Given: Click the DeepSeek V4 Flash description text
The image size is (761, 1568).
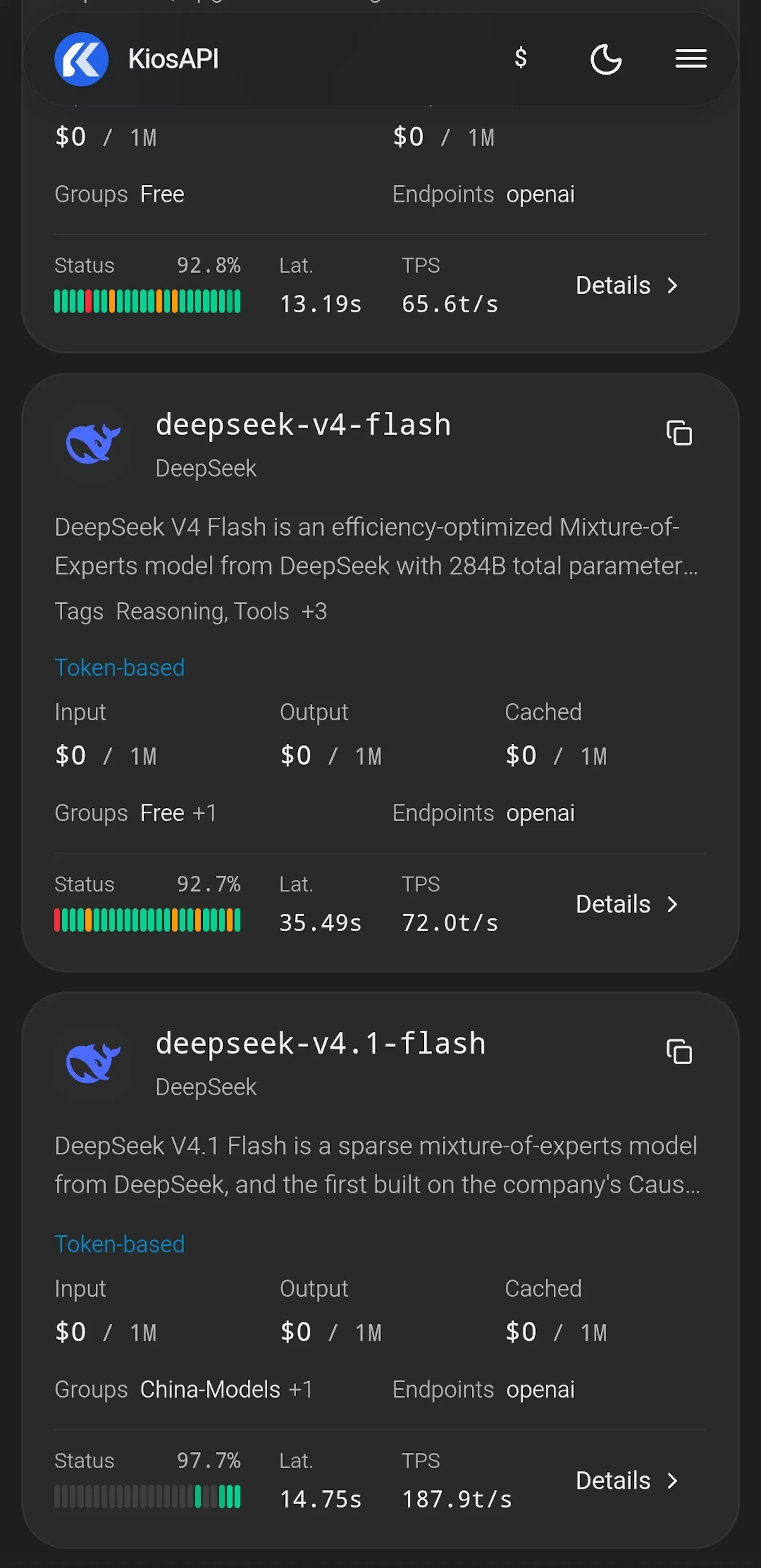Looking at the screenshot, I should (x=376, y=546).
